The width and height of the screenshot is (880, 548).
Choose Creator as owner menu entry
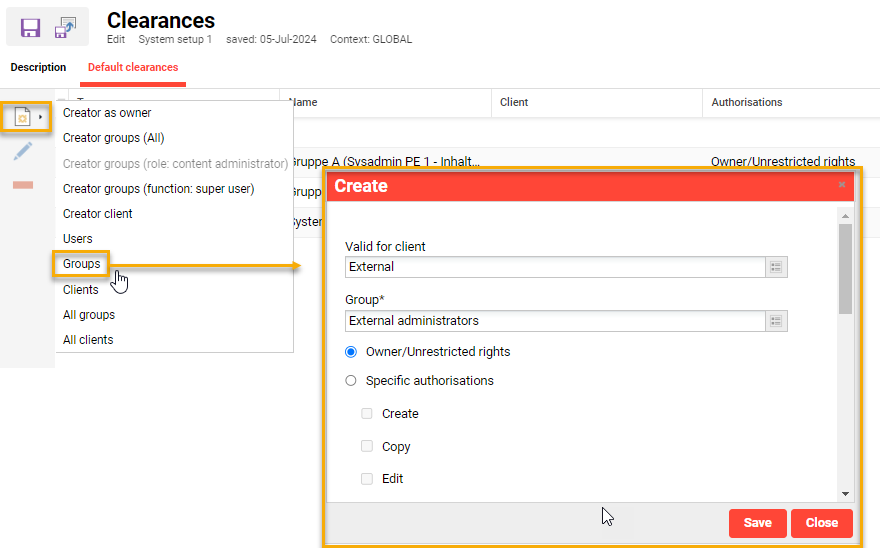(x=107, y=113)
